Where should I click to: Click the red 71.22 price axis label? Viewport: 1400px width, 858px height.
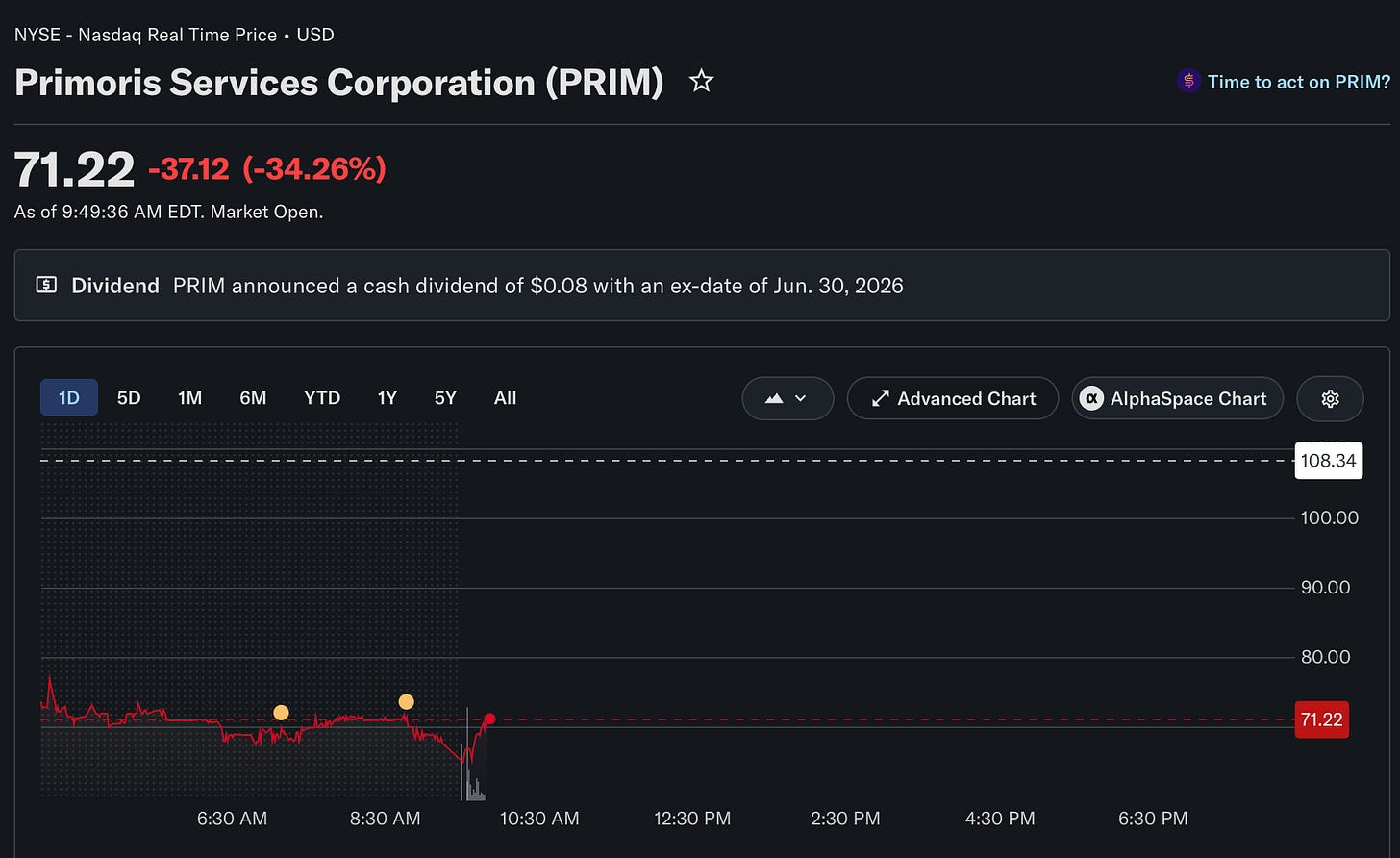click(x=1322, y=719)
